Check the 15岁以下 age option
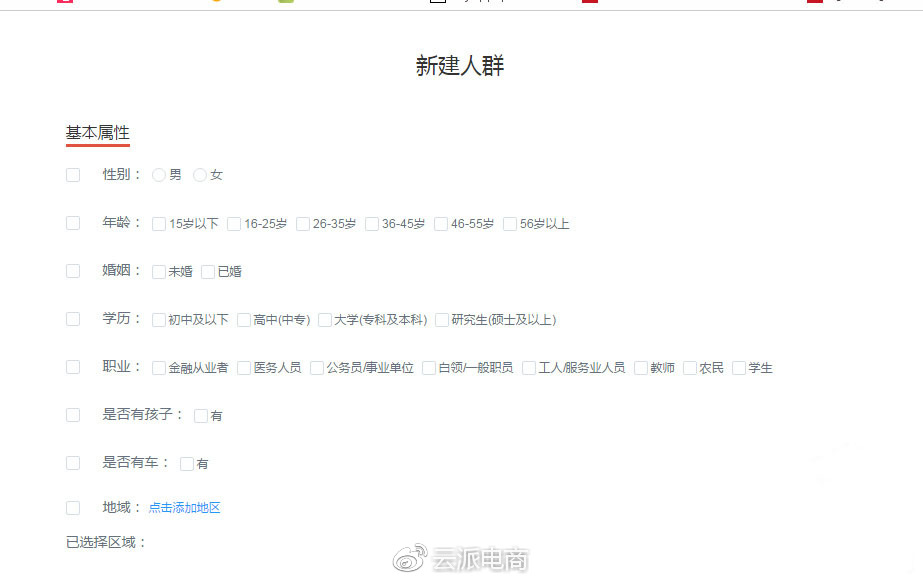 pyautogui.click(x=158, y=223)
